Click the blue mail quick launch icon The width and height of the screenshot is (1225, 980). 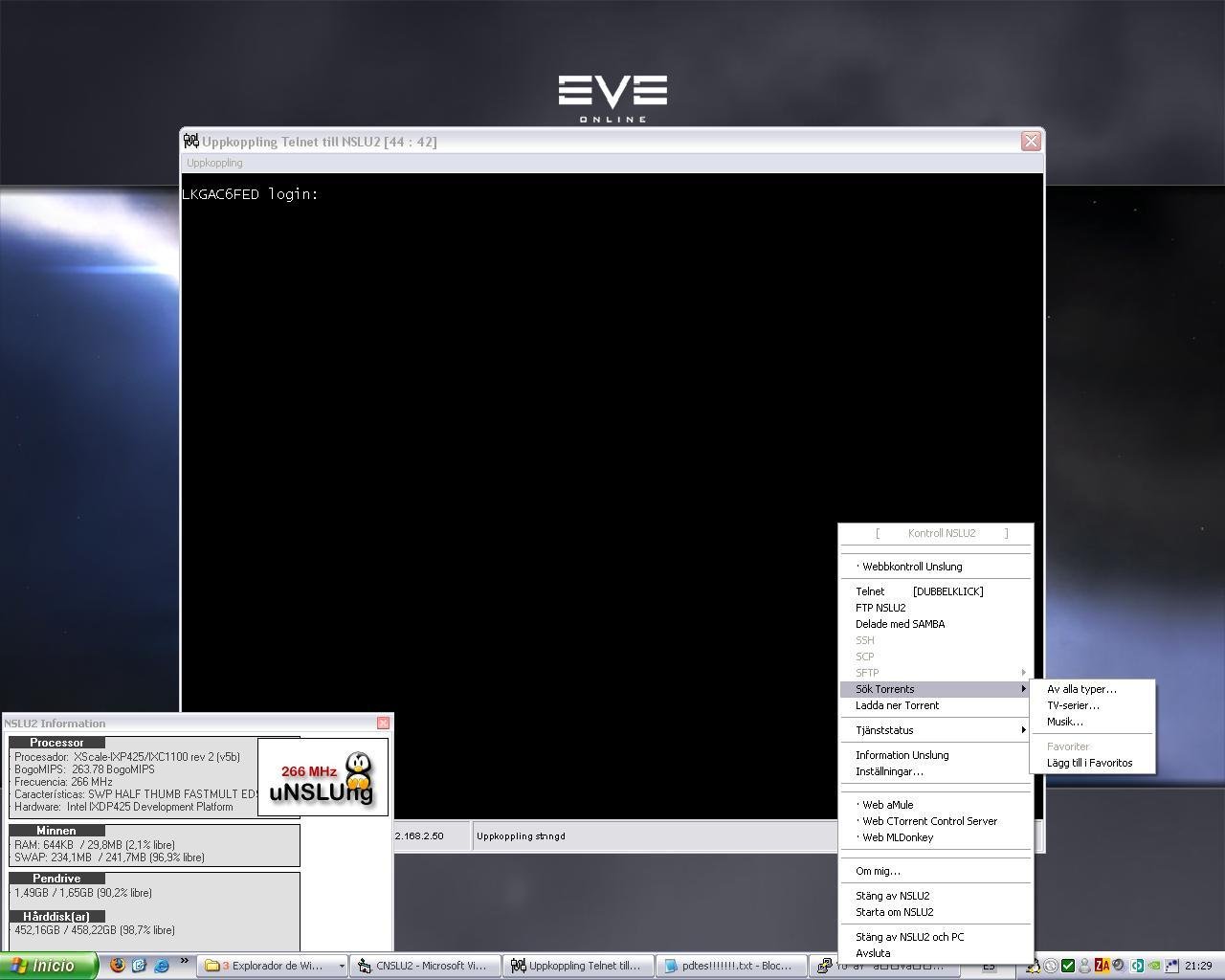pyautogui.click(x=140, y=966)
